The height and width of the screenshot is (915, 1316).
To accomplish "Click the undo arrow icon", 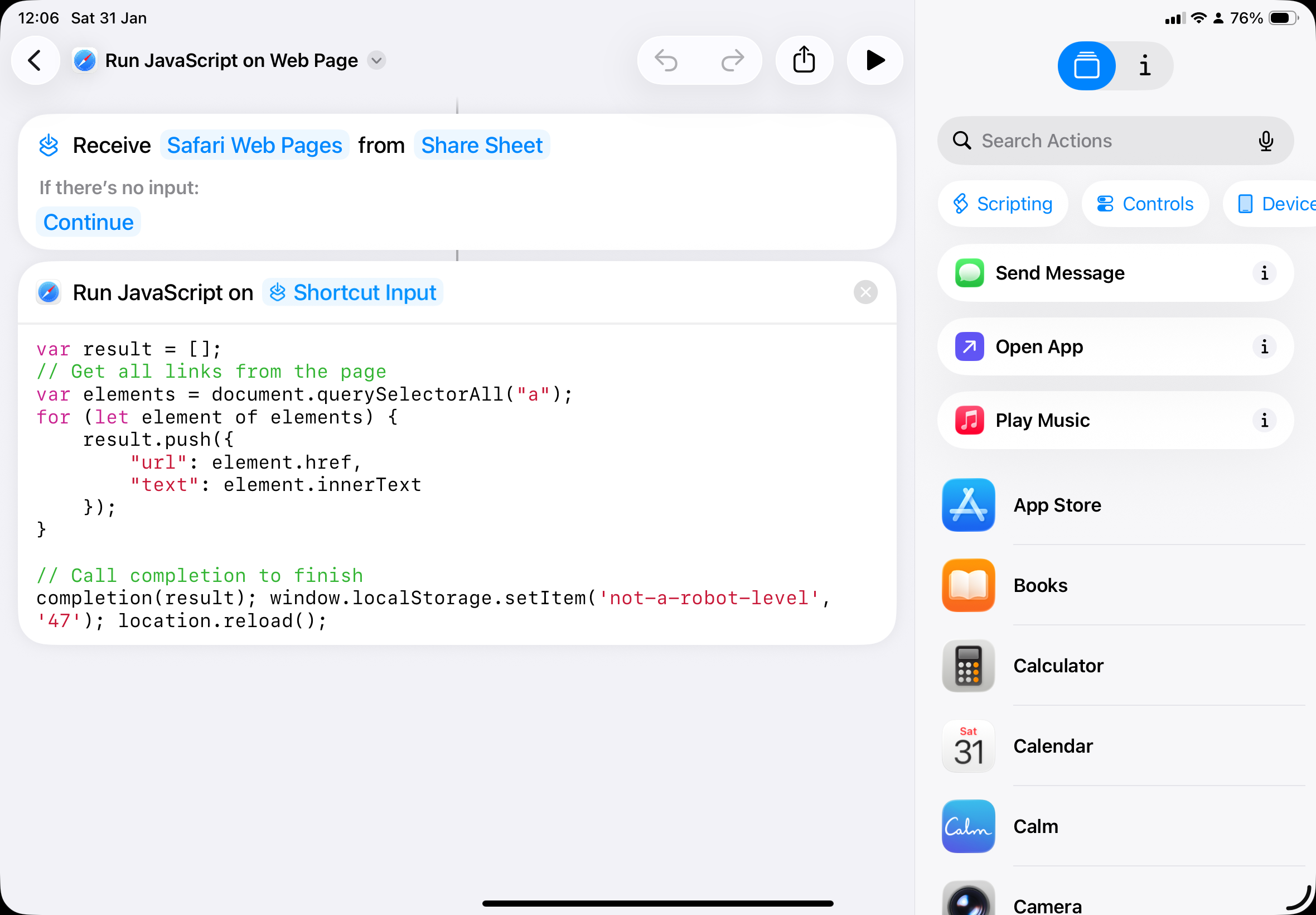I will click(x=666, y=60).
